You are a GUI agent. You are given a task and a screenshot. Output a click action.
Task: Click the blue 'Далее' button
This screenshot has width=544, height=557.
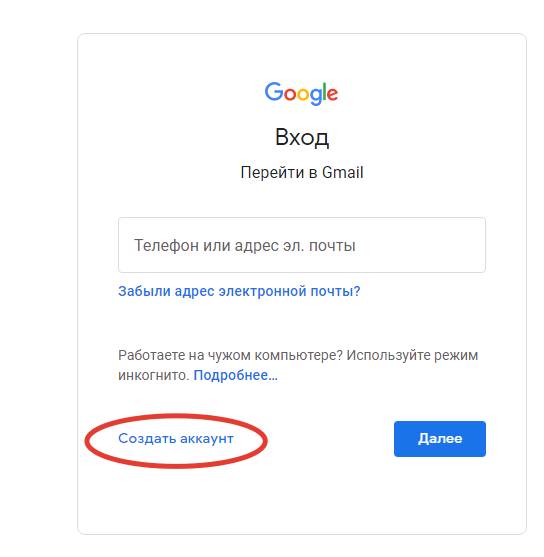(x=440, y=439)
